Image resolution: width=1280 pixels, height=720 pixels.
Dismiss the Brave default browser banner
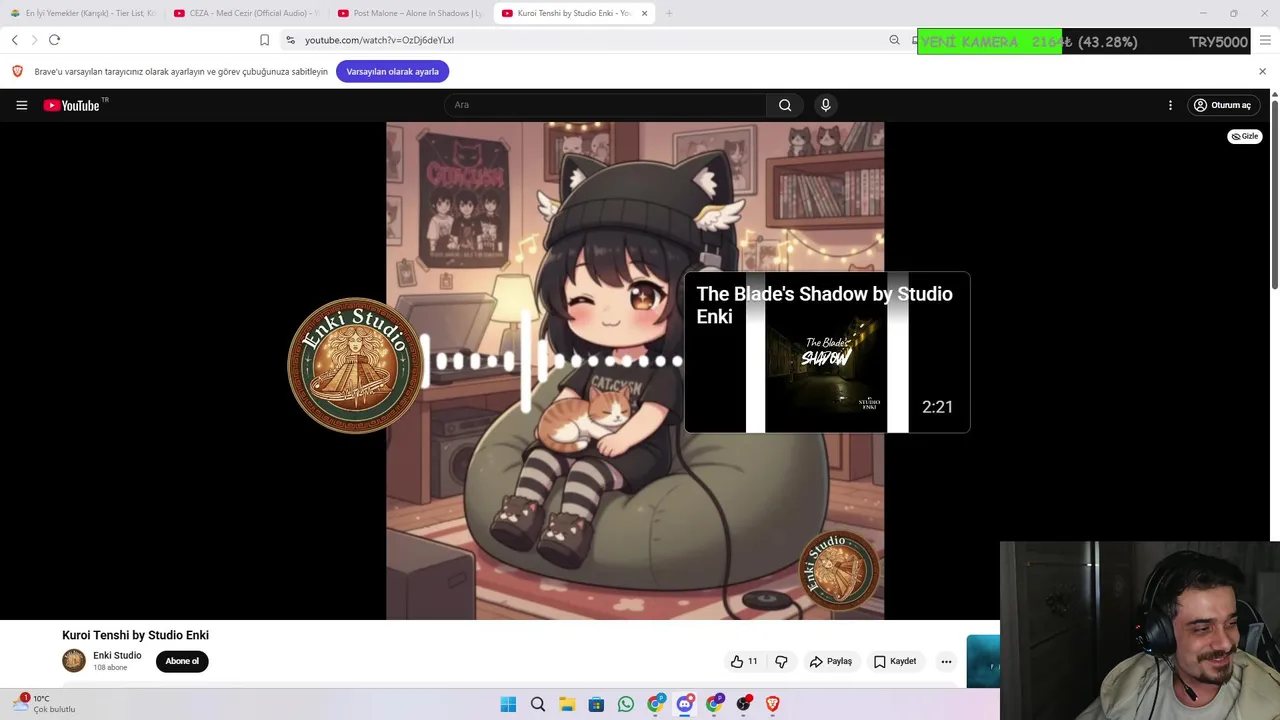[x=1262, y=72]
